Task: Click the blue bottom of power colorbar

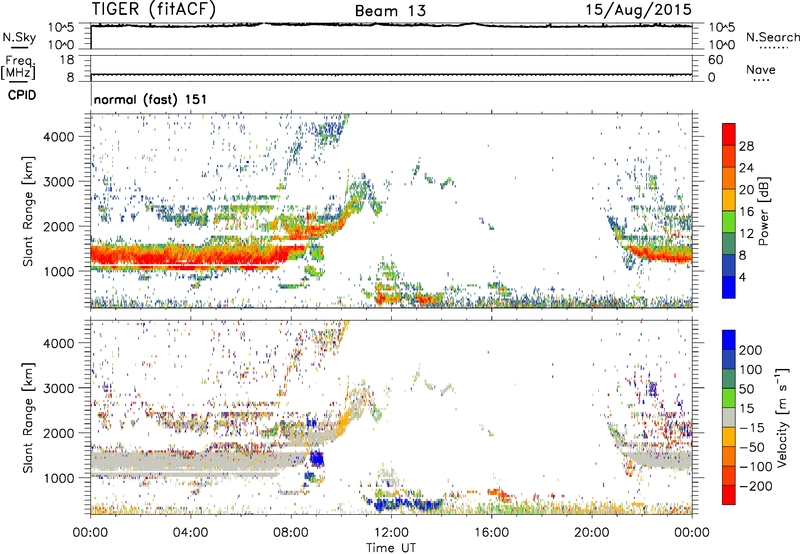Action: coord(729,288)
